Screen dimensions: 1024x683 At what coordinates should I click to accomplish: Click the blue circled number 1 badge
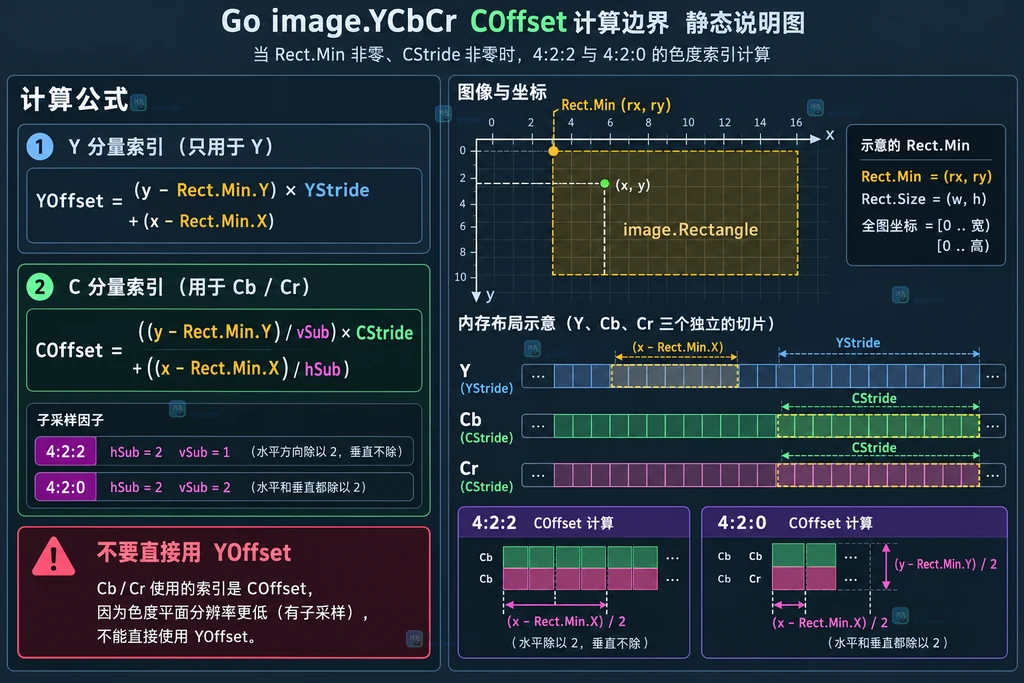click(x=40, y=146)
